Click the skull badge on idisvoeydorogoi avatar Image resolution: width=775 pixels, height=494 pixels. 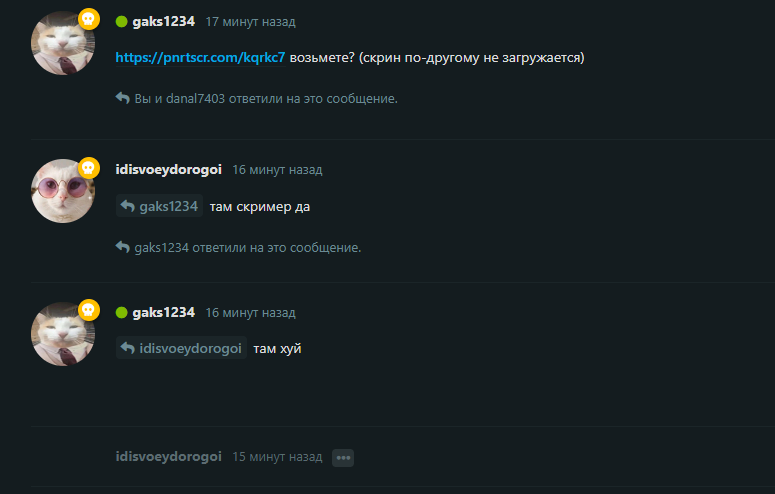tap(89, 168)
